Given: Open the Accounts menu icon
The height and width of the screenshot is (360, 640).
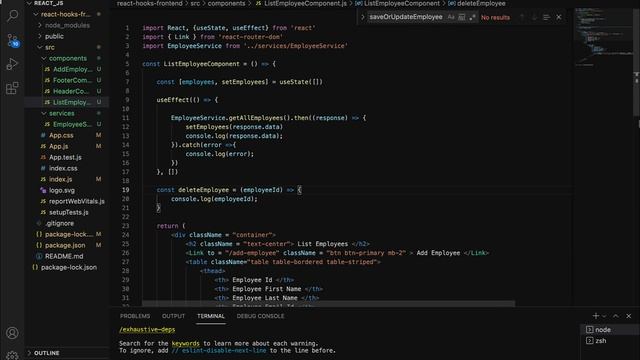Looking at the screenshot, I should pyautogui.click(x=12, y=333).
